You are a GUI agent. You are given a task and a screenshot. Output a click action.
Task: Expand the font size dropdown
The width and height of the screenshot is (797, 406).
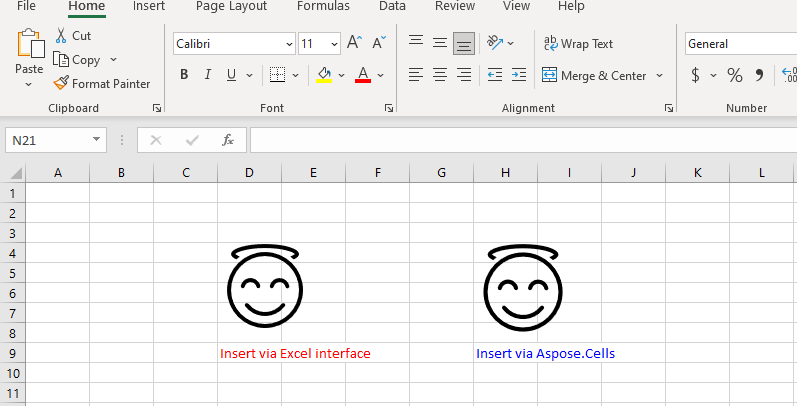(334, 44)
